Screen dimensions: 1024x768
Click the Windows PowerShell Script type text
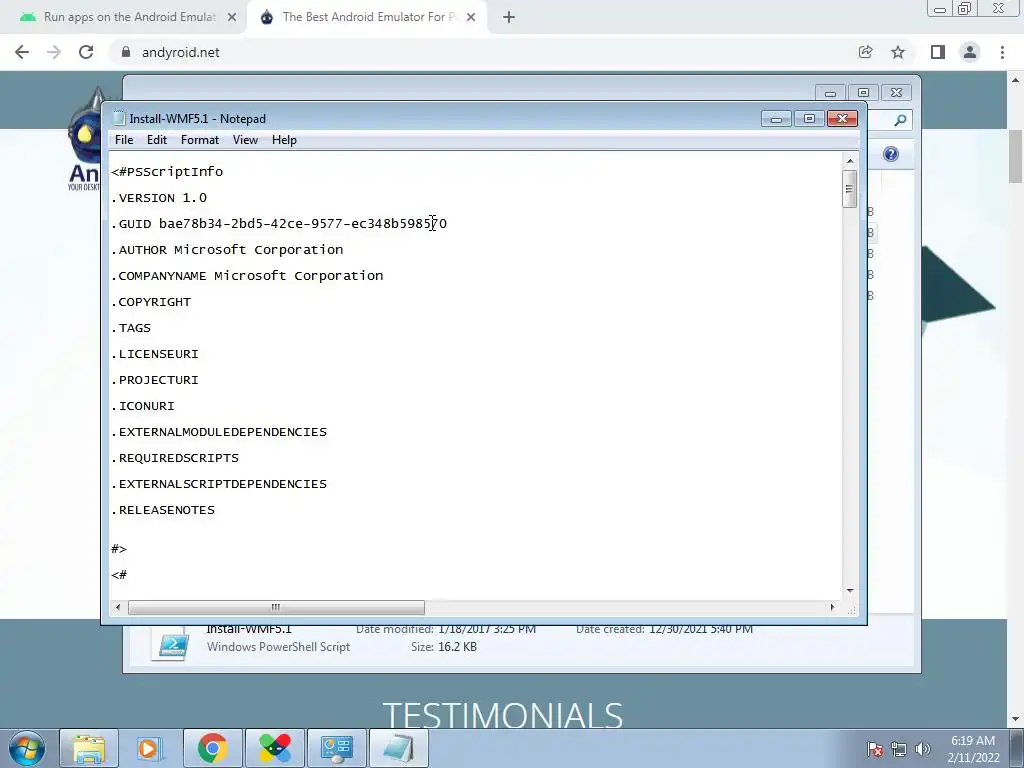point(278,647)
